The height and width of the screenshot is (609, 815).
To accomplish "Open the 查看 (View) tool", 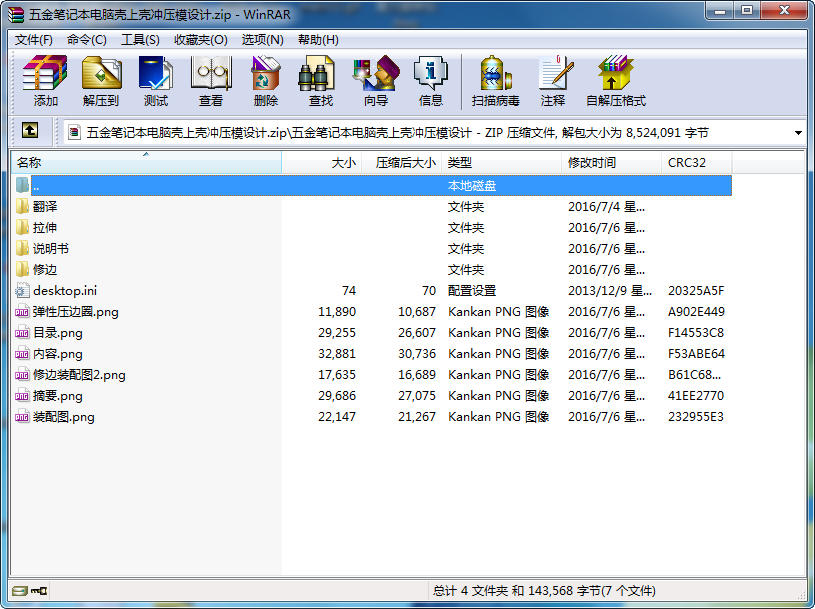I will (210, 81).
